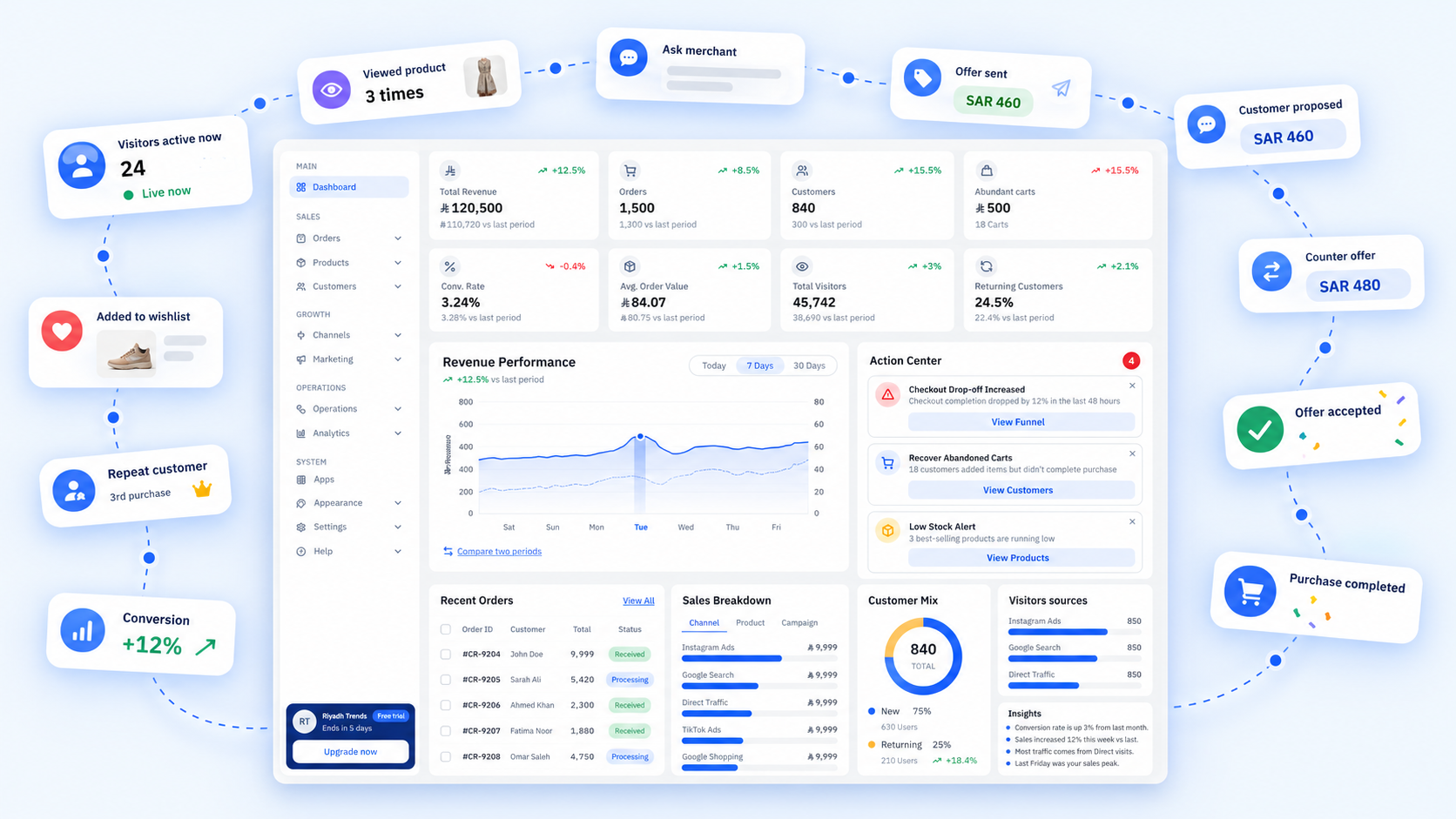Click the green checkmark on Offer accepted card
The image size is (1456, 819).
[1260, 429]
